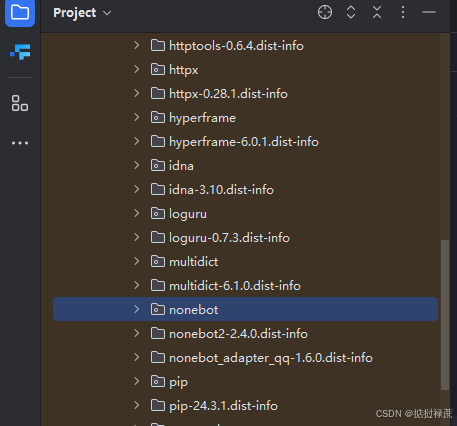Select the multidict package row
457x426 pixels.
pos(245,261)
